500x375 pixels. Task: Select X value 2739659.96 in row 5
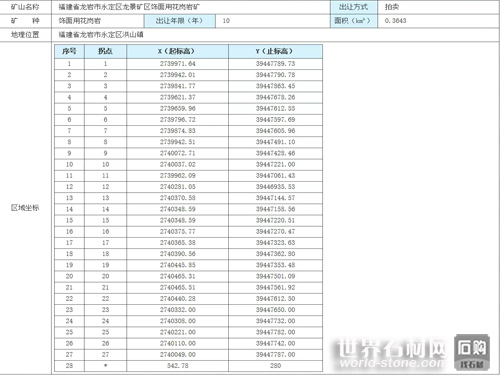click(x=178, y=108)
